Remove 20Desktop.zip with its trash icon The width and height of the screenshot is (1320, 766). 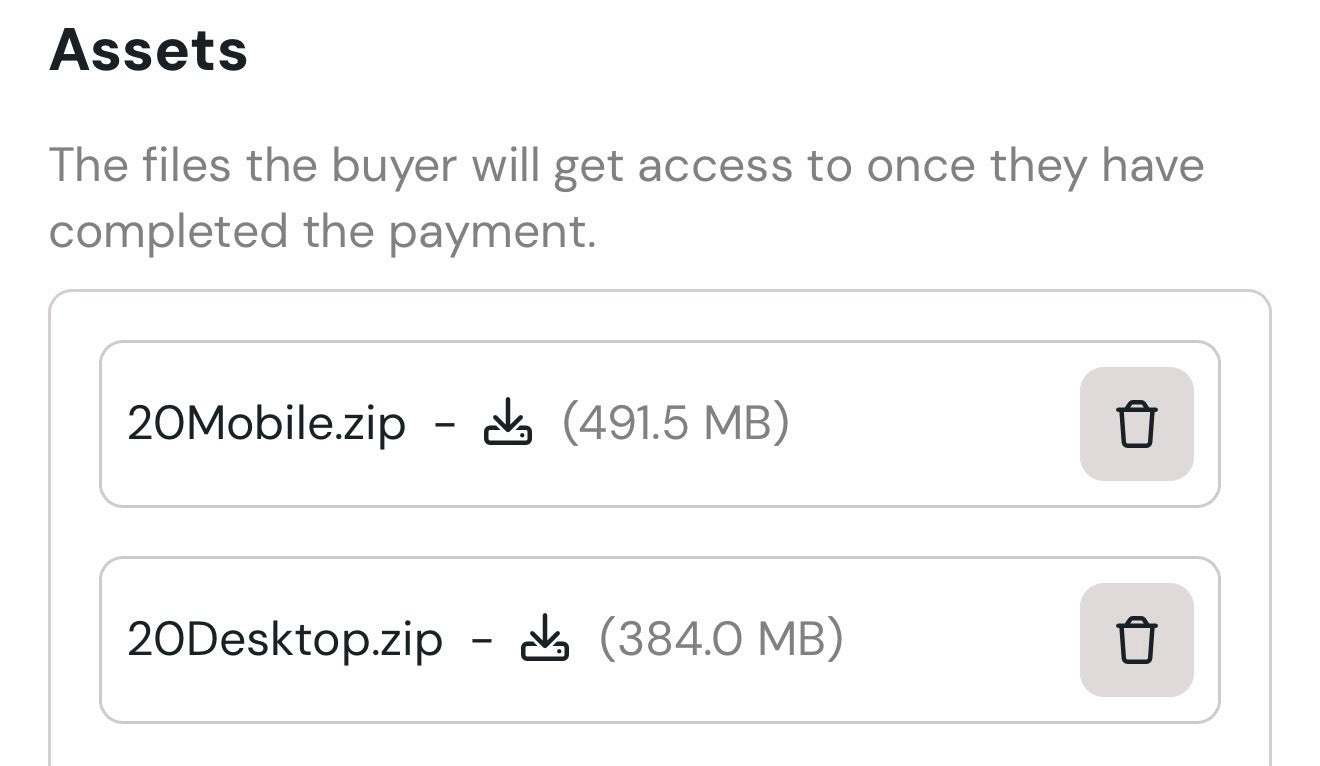tap(1136, 640)
